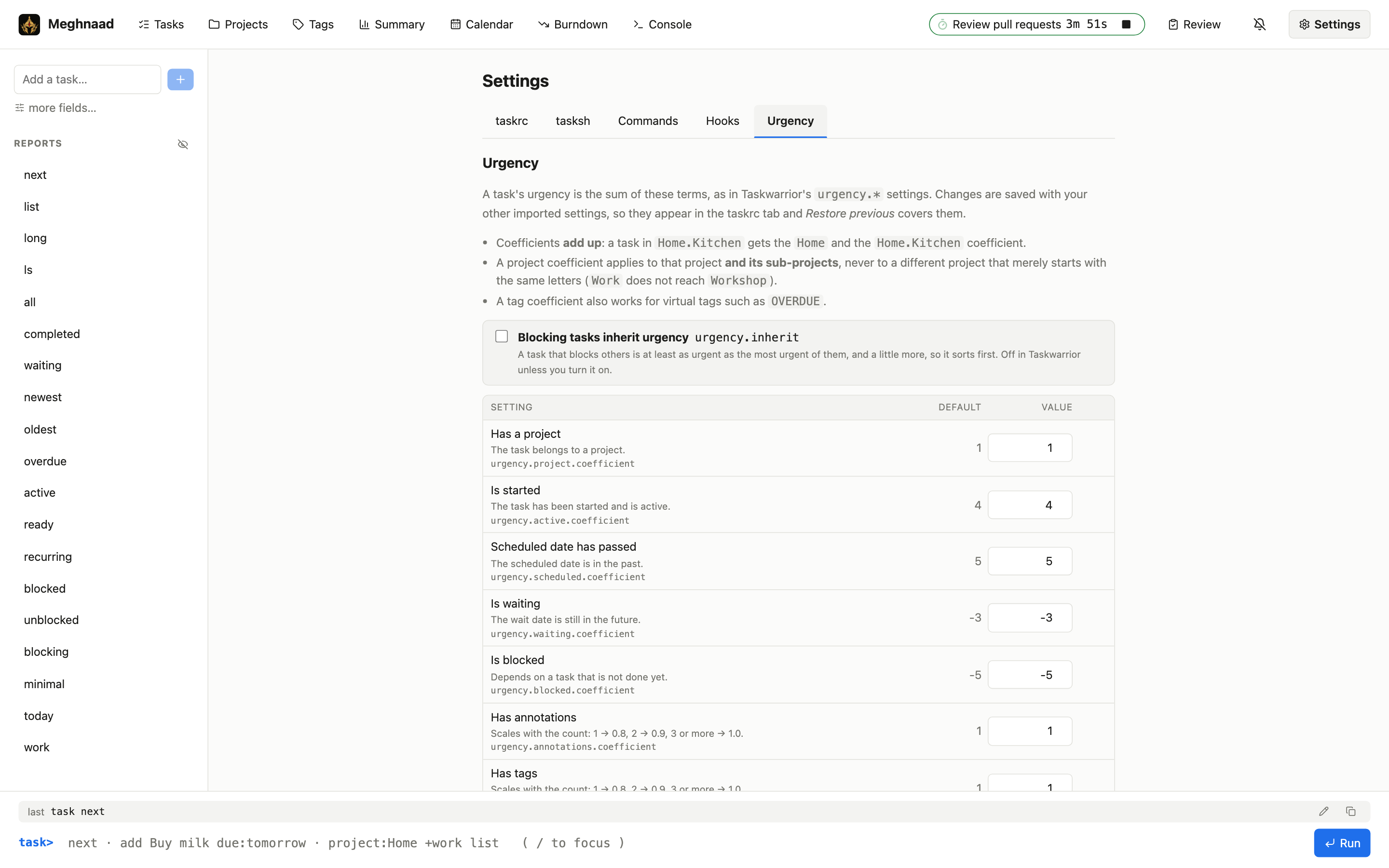
Task: Hide reports using the eye-slash icon
Action: pos(182,144)
